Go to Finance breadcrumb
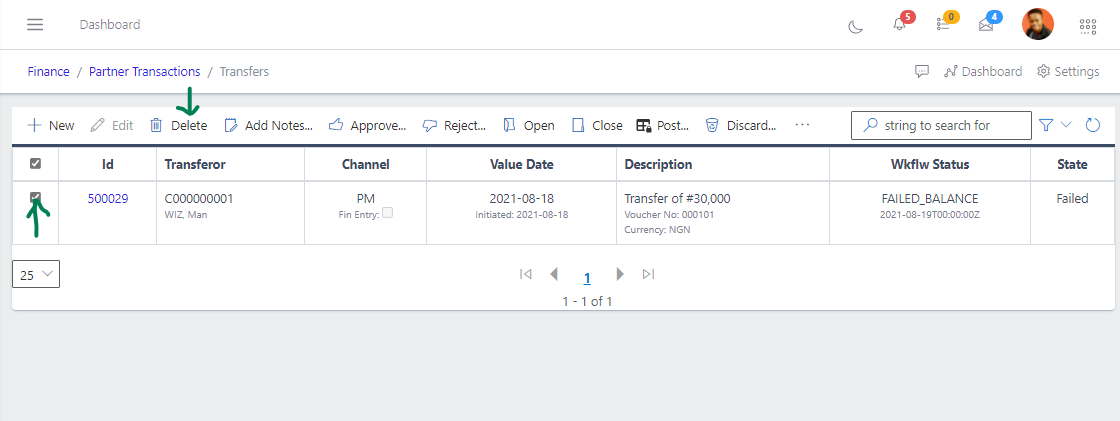This screenshot has width=1120, height=421. 49,71
